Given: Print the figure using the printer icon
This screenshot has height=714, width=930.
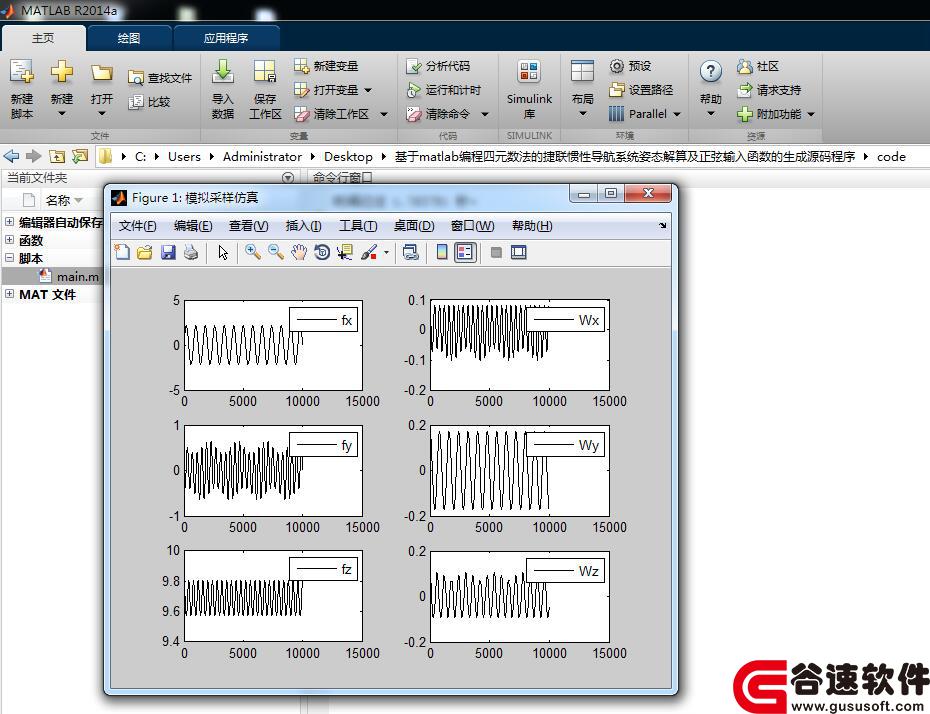Looking at the screenshot, I should click(x=190, y=253).
